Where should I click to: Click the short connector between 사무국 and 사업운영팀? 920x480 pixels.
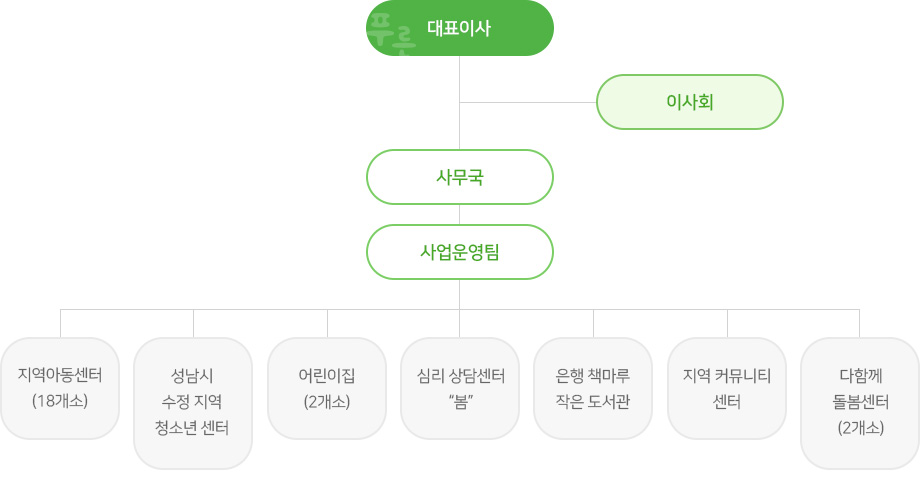coord(459,215)
